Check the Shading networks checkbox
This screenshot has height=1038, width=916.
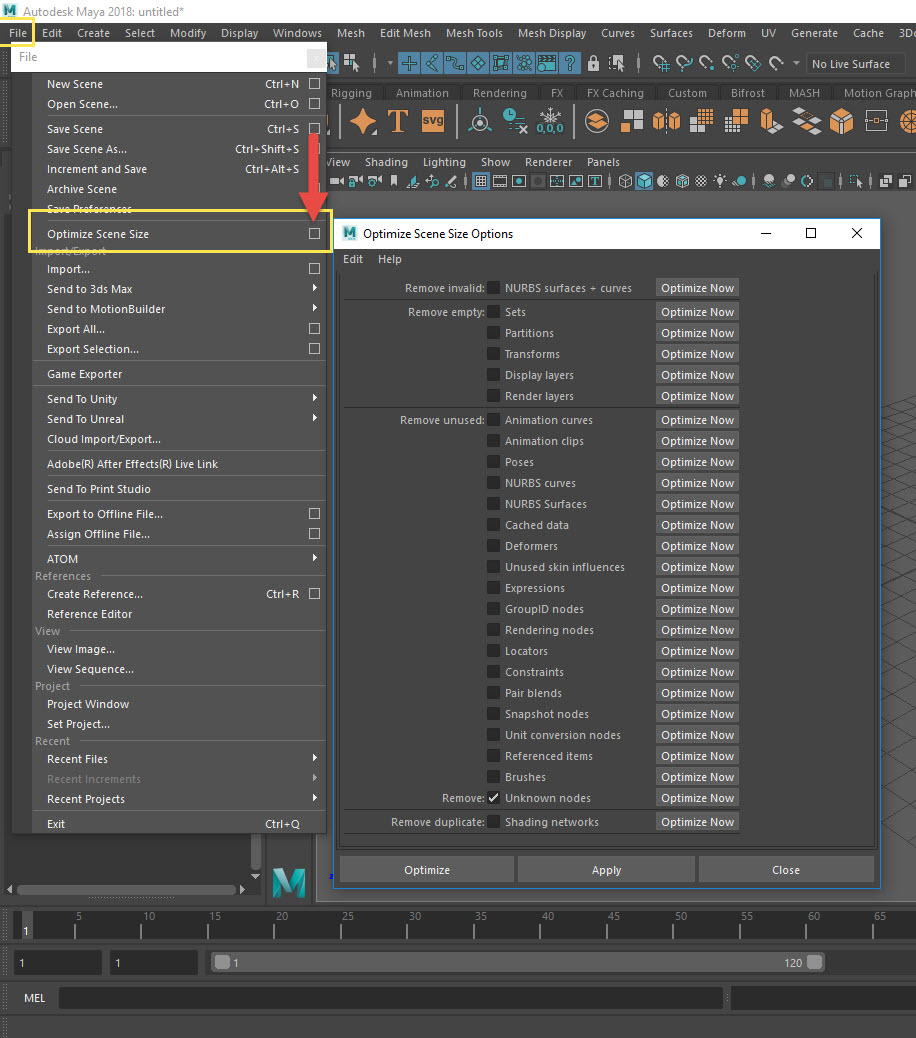[x=494, y=822]
